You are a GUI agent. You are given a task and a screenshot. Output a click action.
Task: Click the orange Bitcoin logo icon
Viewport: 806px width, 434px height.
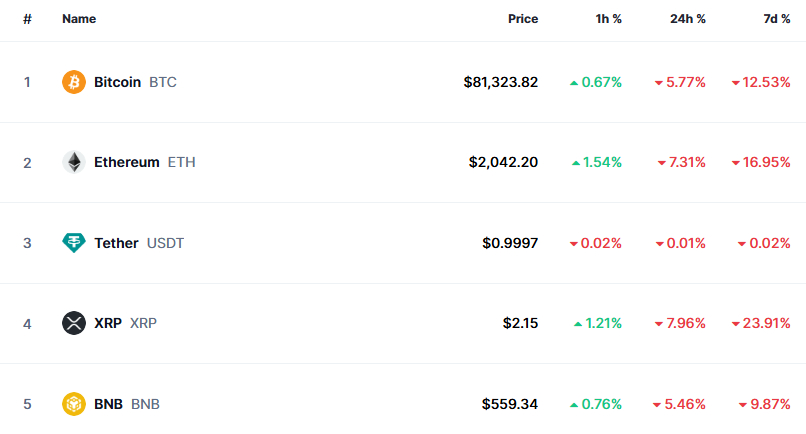(74, 82)
